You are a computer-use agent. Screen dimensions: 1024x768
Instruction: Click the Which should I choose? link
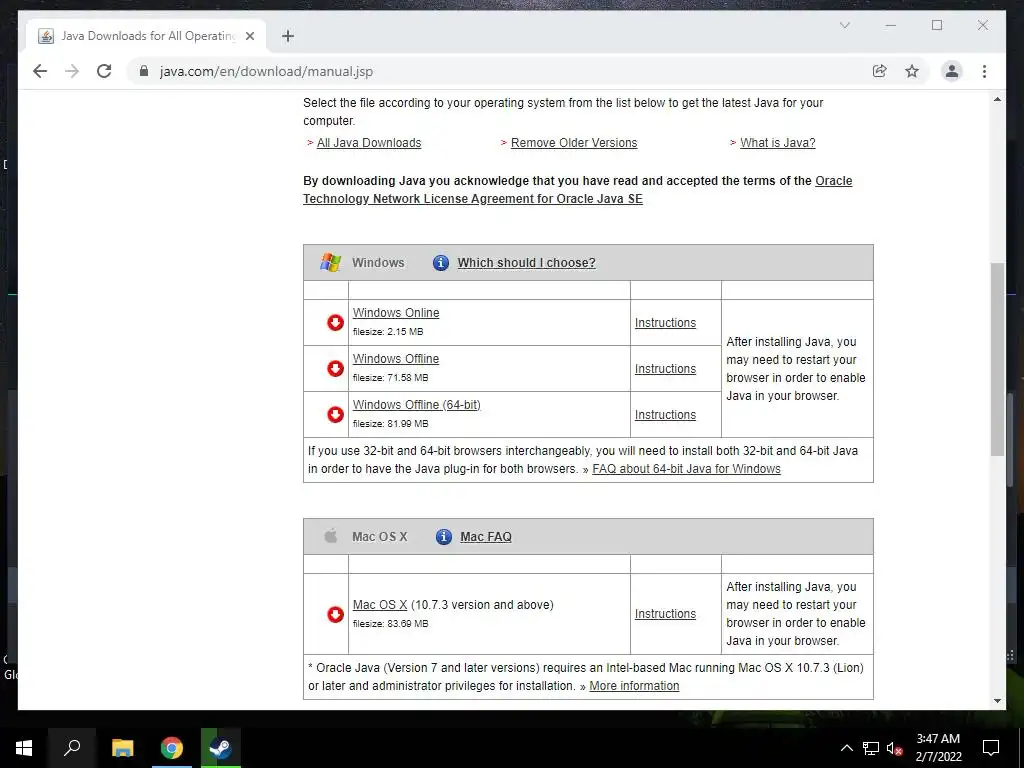526,263
